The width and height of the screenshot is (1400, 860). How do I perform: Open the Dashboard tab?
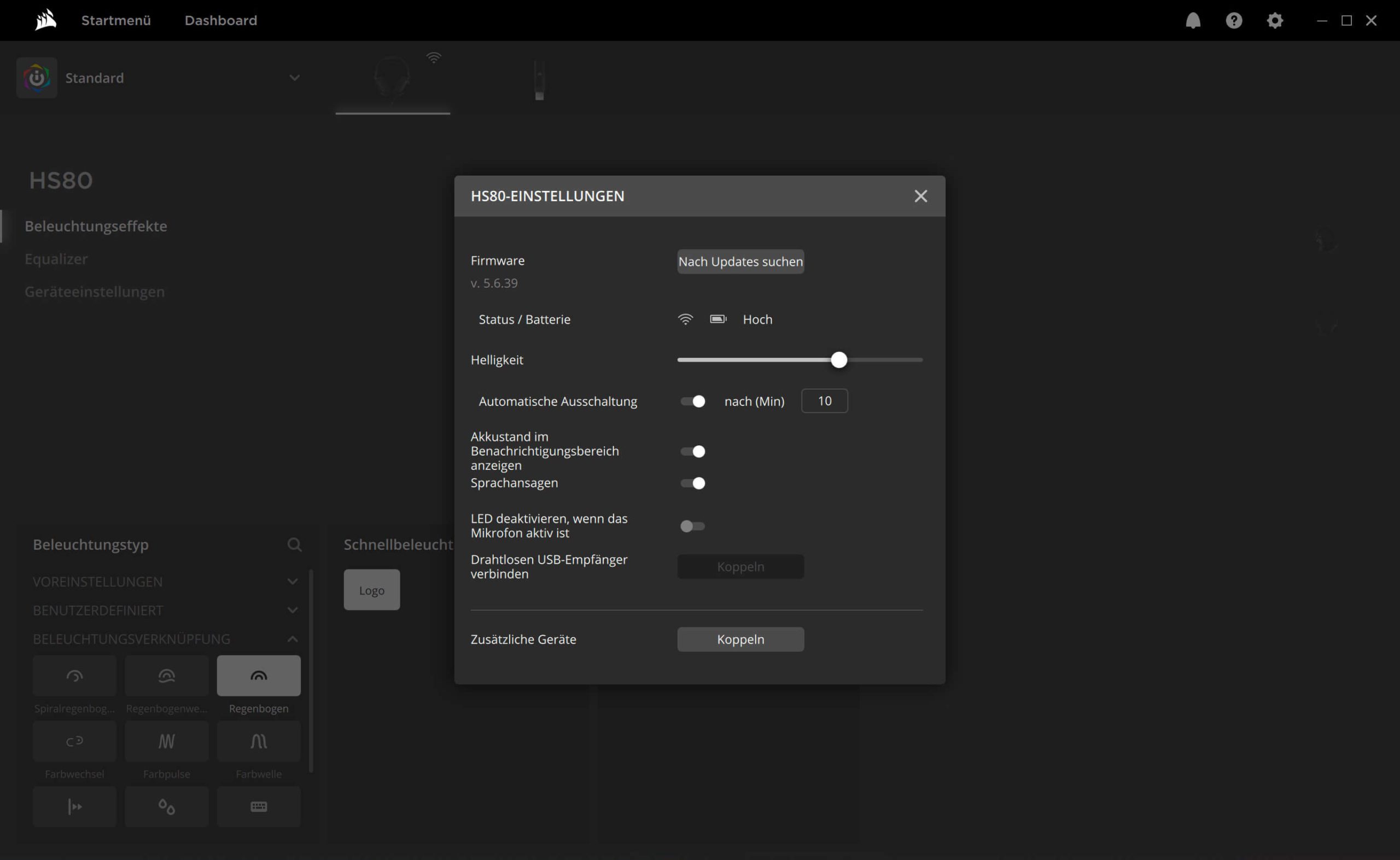click(x=220, y=20)
